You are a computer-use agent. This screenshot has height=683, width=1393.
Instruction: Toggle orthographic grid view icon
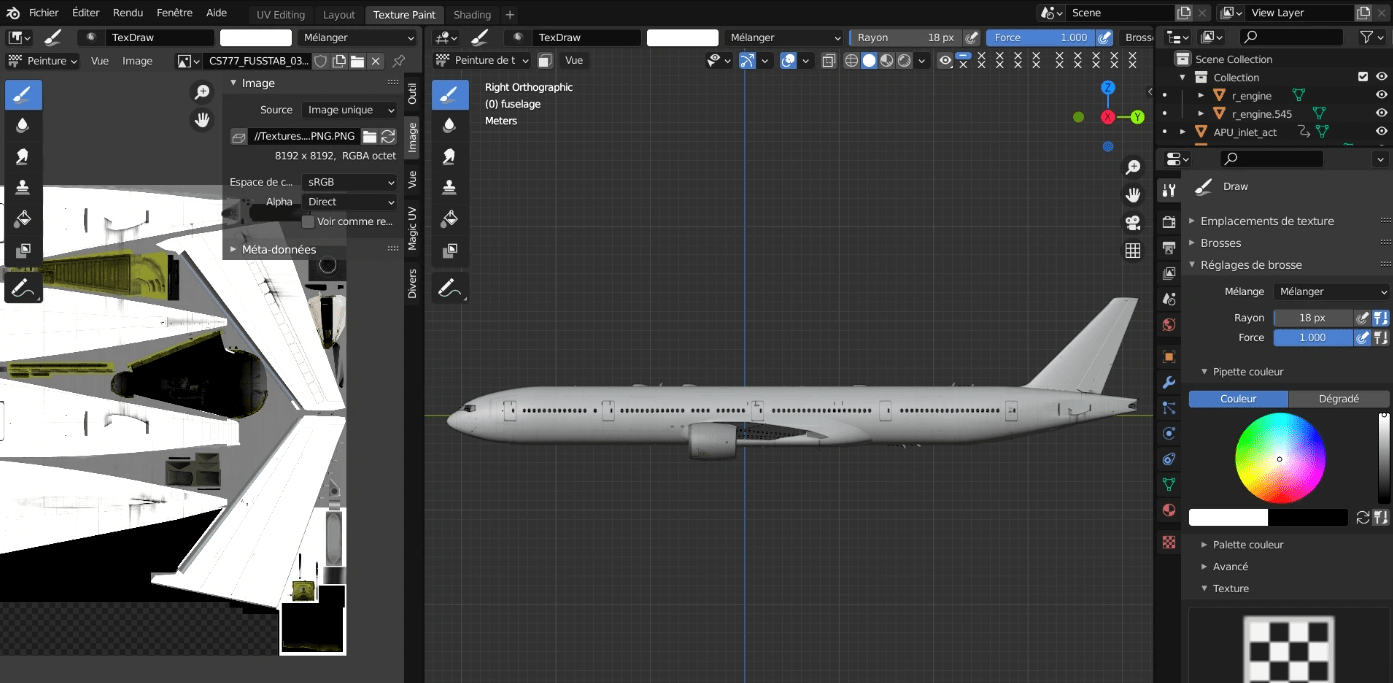pyautogui.click(x=1132, y=251)
